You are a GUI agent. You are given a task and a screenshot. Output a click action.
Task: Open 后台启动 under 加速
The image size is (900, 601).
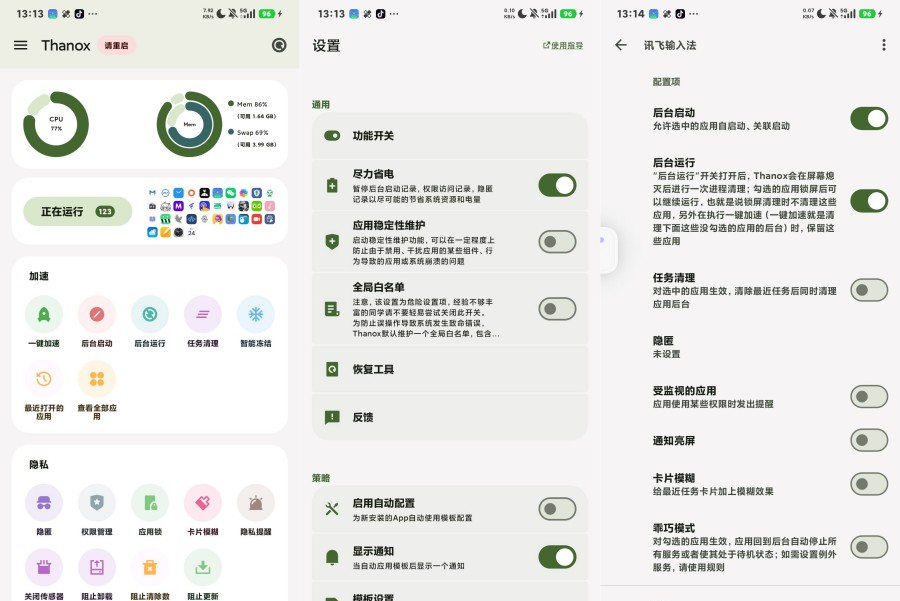coord(96,315)
